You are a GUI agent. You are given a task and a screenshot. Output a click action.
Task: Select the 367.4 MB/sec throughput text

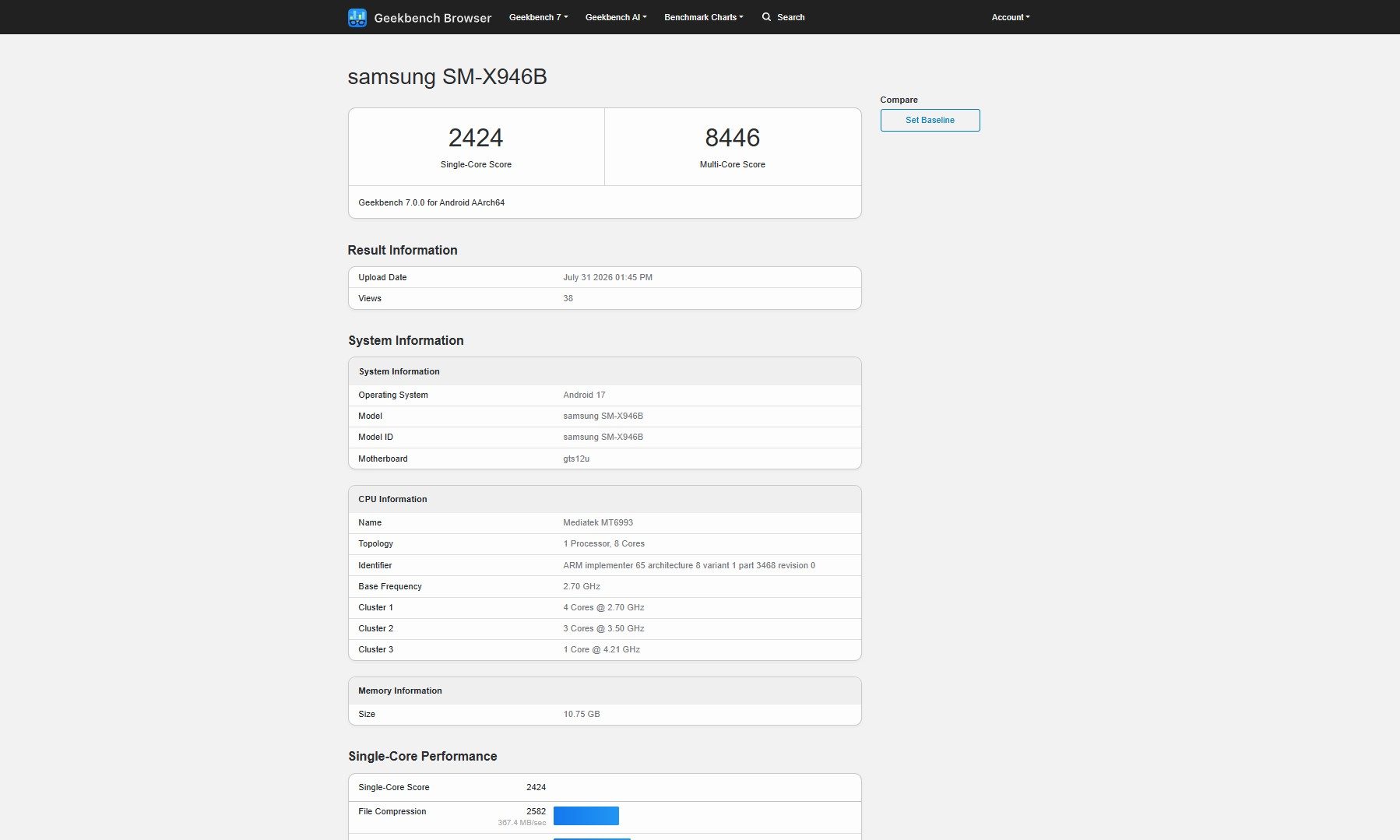click(522, 823)
